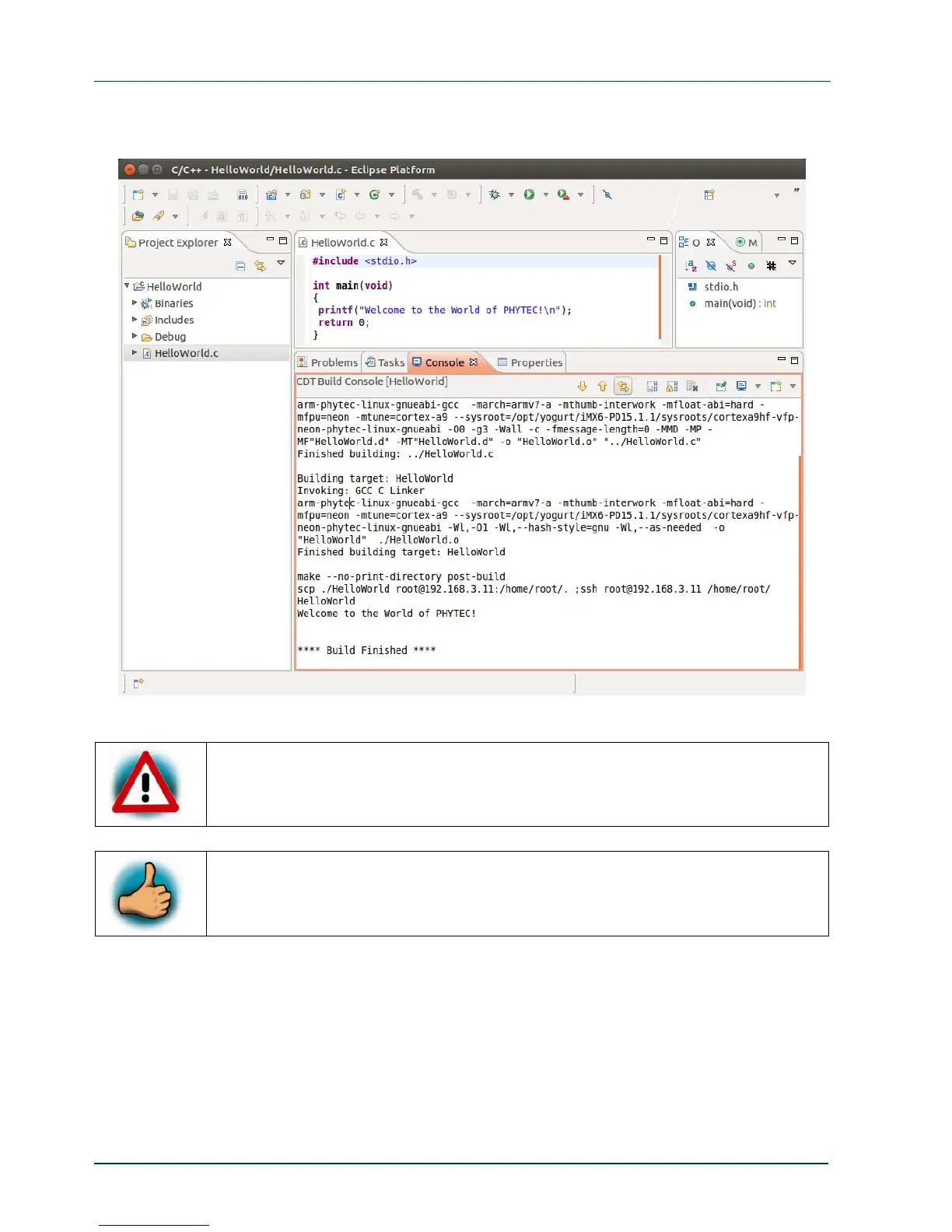Viewport: 952px width, 1232px height.
Task: Open the Problems tab
Action: 328,362
